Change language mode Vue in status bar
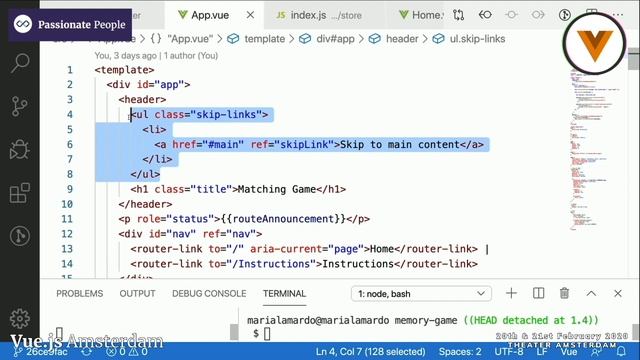Viewport: 640px width, 360px height. point(569,351)
